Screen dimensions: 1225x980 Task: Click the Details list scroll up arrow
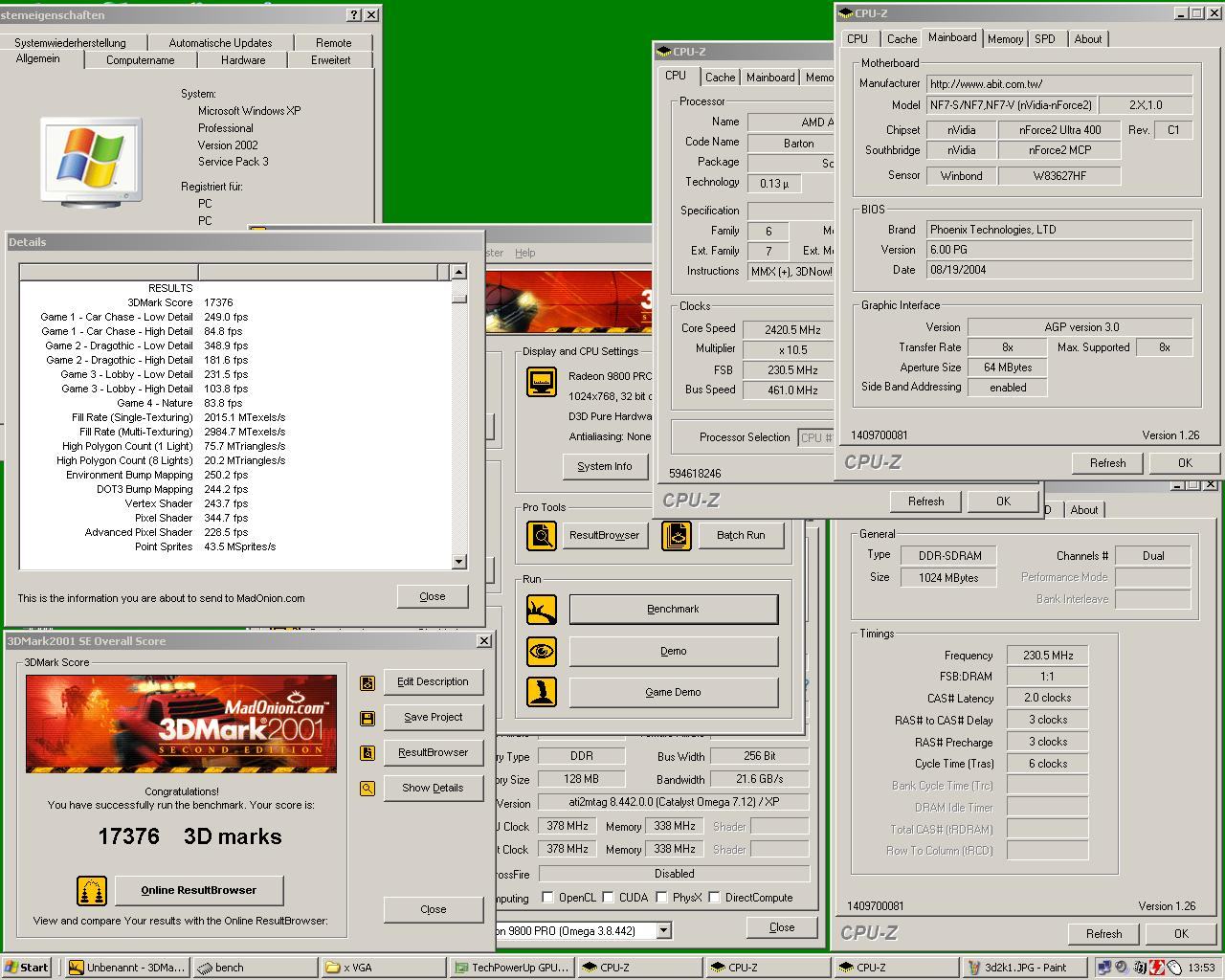[x=458, y=273]
